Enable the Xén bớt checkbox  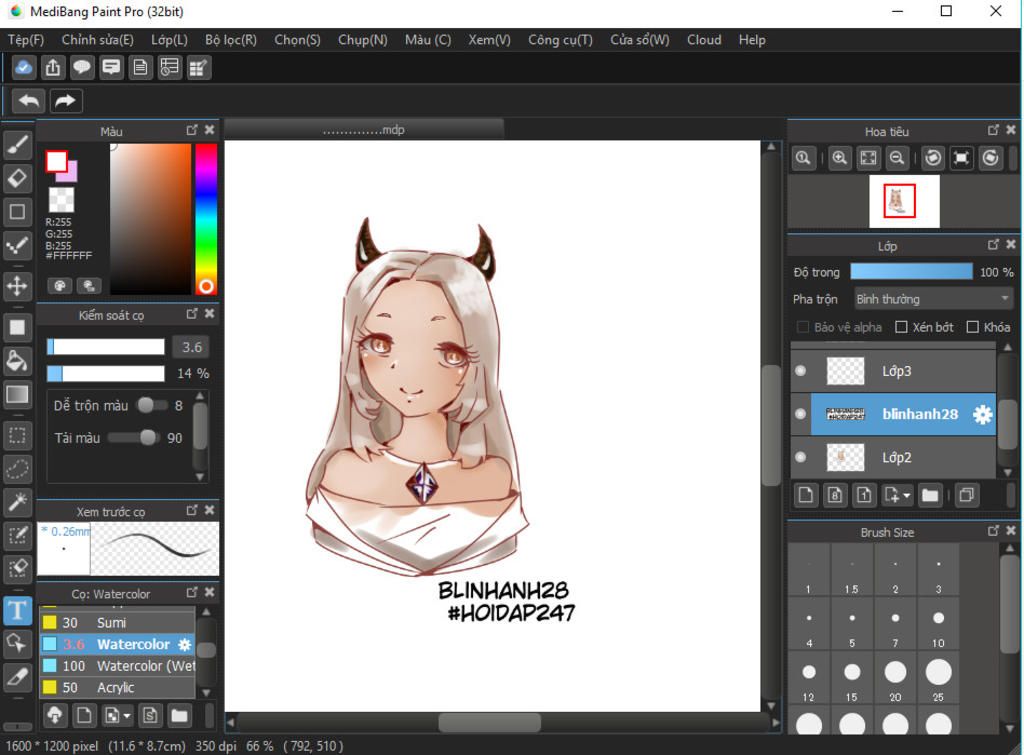pyautogui.click(x=901, y=327)
